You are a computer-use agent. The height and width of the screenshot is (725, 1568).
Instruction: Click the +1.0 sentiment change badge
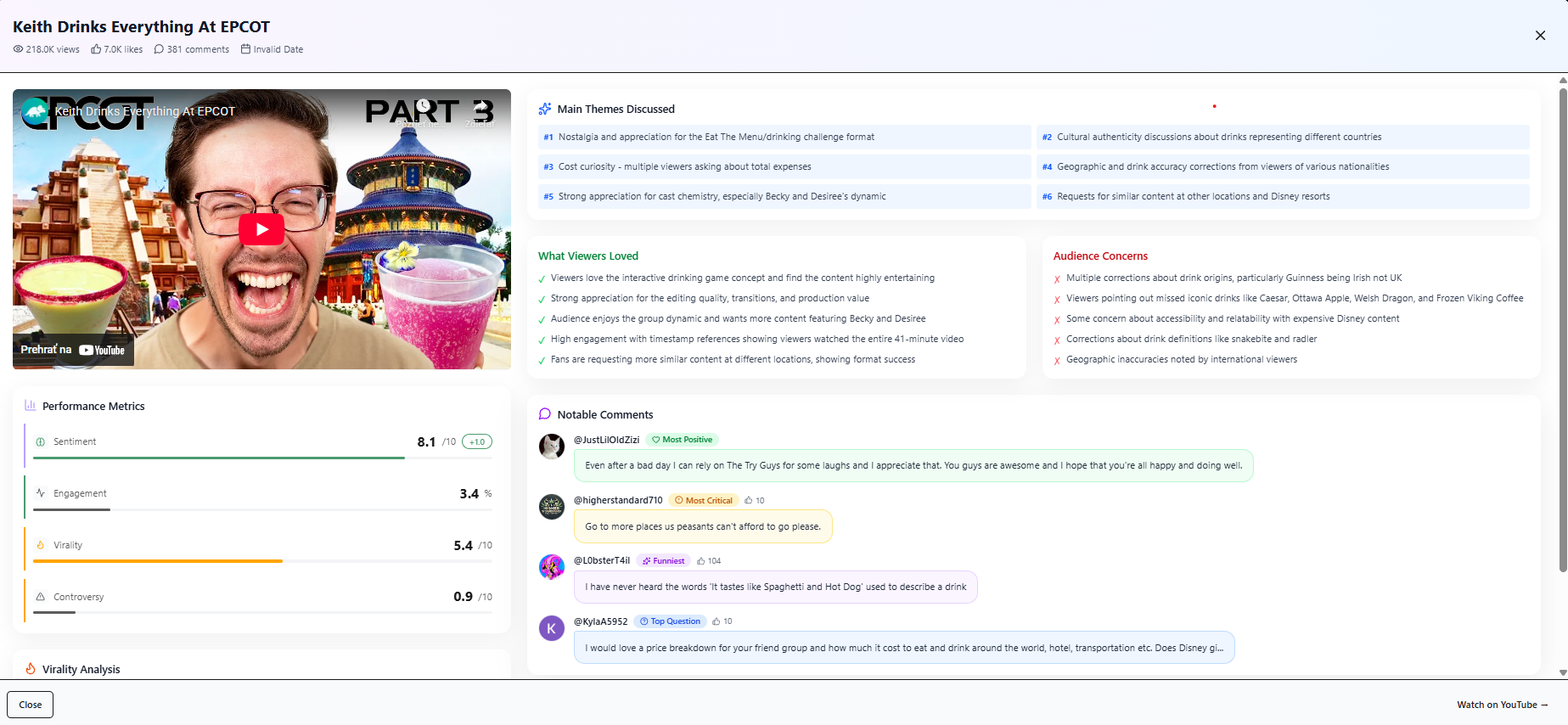click(x=477, y=441)
